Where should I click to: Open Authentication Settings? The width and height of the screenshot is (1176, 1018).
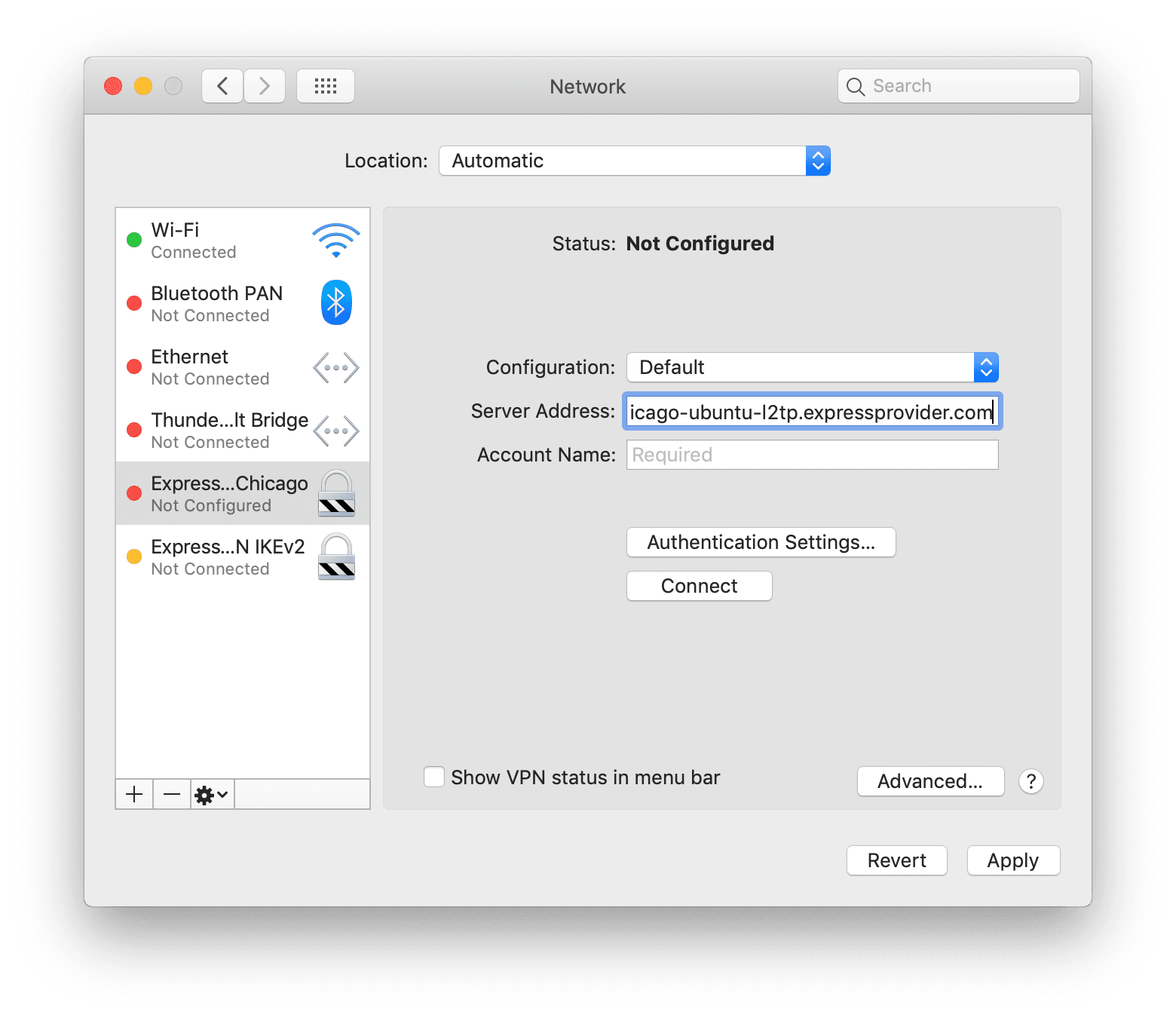[x=761, y=541]
